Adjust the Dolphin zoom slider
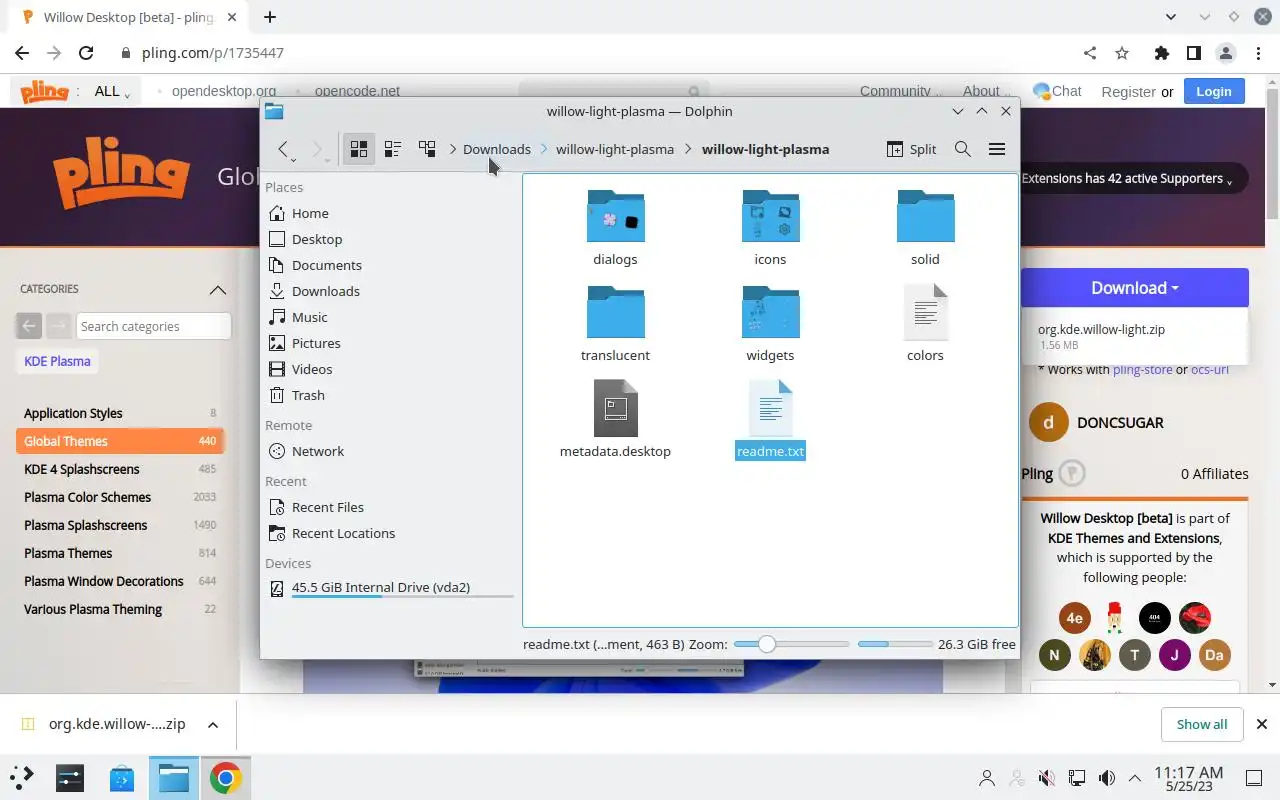The width and height of the screenshot is (1280, 800). click(x=791, y=644)
